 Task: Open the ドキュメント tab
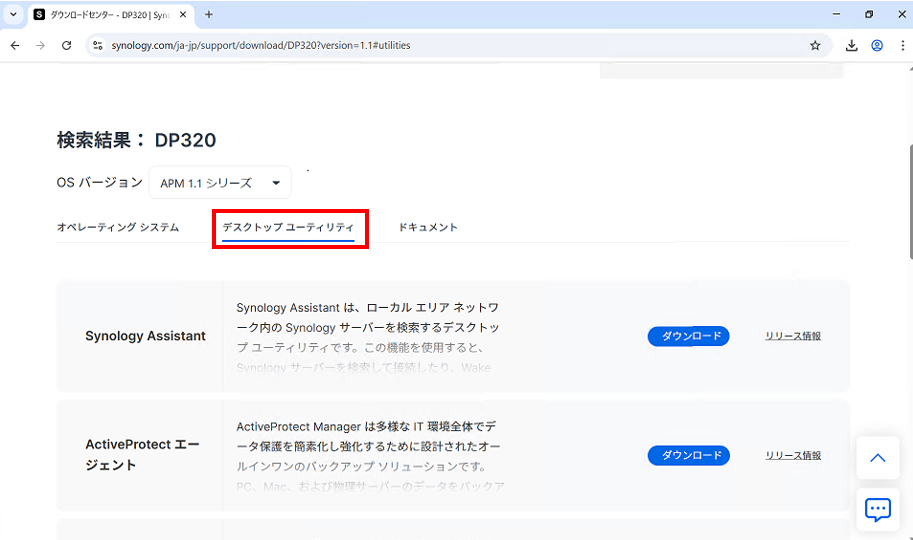point(428,227)
